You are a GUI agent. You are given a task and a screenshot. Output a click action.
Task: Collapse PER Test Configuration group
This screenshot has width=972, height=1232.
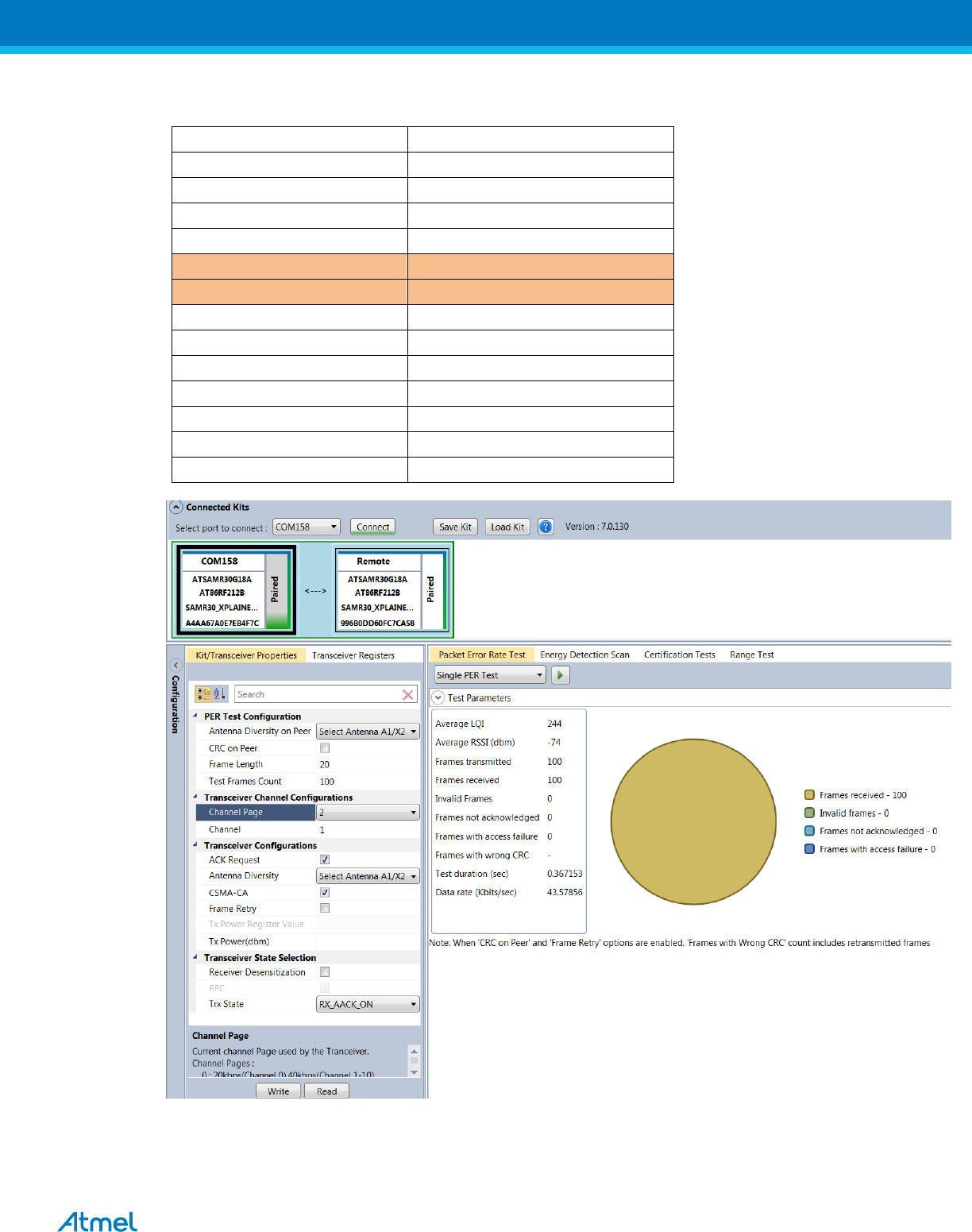pos(196,716)
